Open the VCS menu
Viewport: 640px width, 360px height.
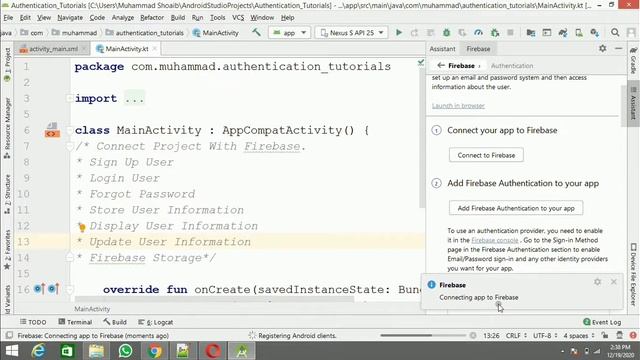coord(238,18)
